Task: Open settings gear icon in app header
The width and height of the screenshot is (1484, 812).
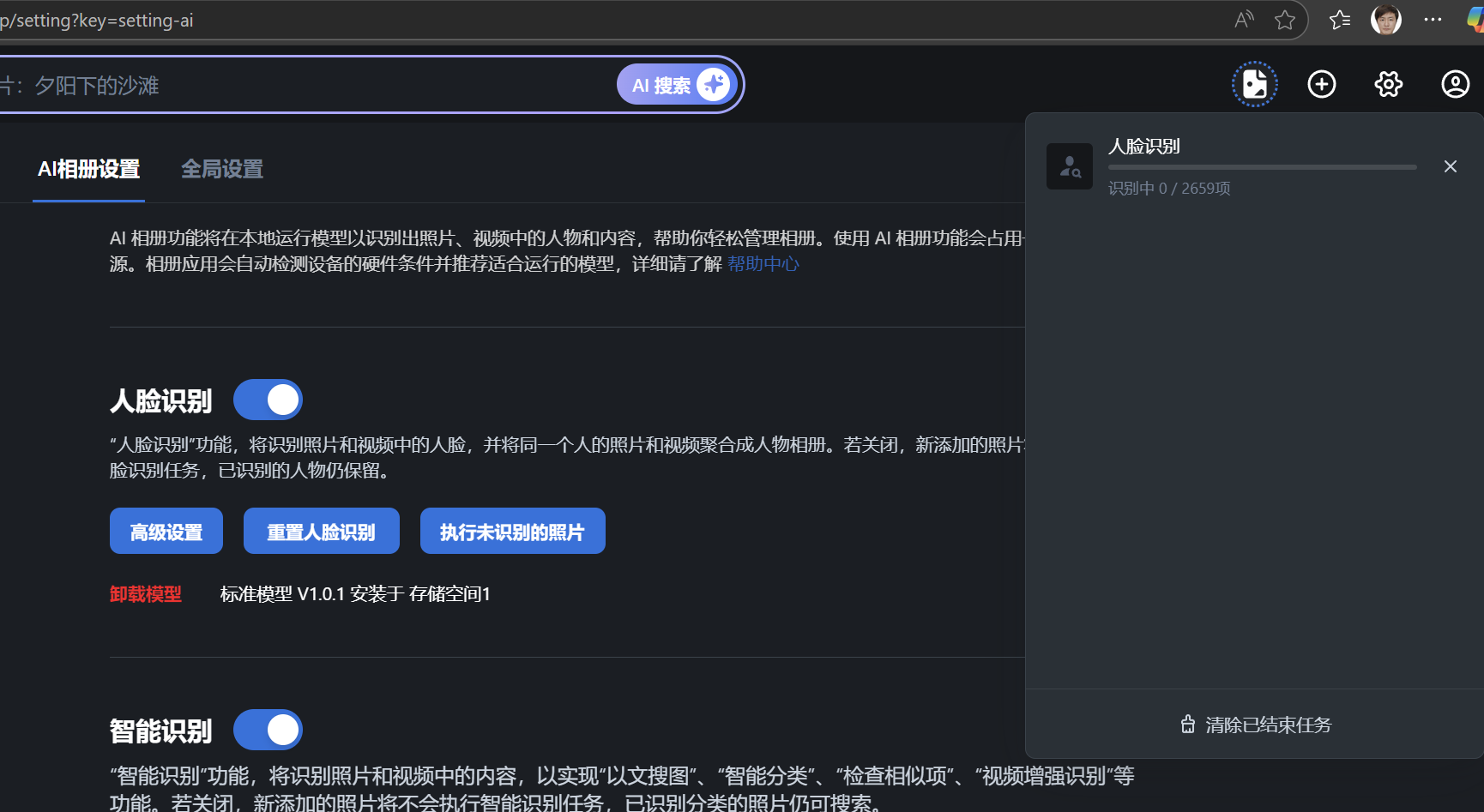Action: coord(1389,84)
